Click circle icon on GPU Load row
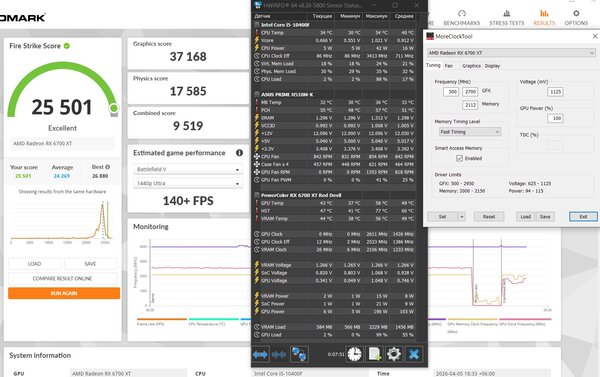This screenshot has width=600, height=377. pos(257,335)
